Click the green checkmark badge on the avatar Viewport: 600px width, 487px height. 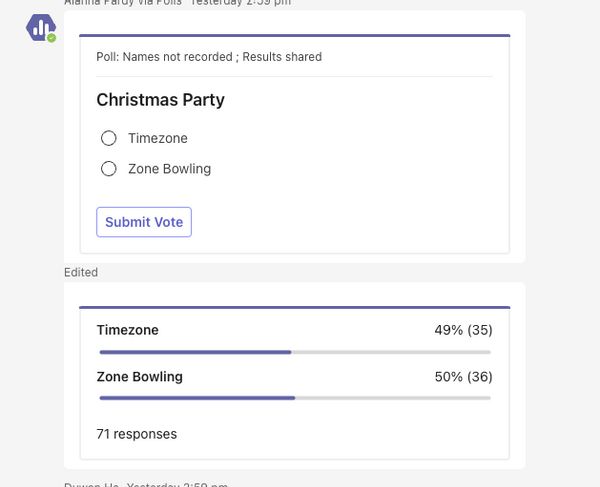coord(52,38)
